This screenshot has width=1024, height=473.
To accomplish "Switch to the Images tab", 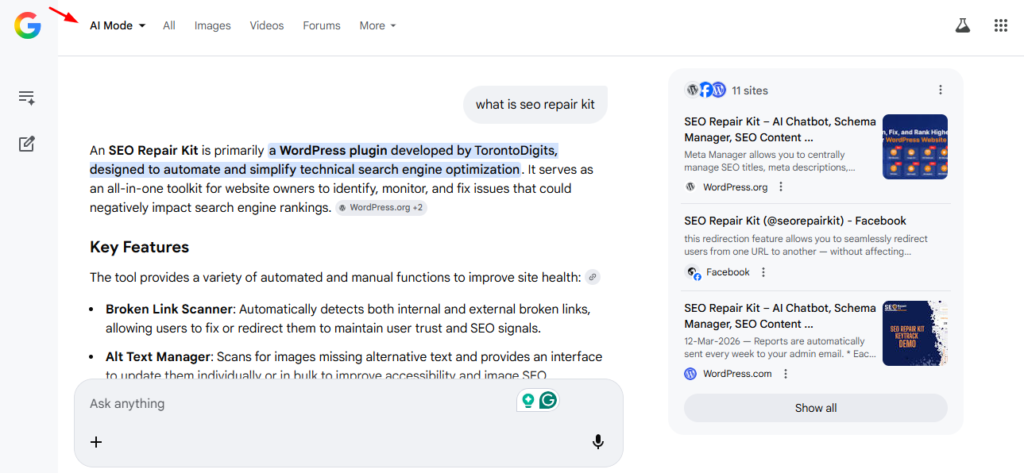I will tap(212, 25).
